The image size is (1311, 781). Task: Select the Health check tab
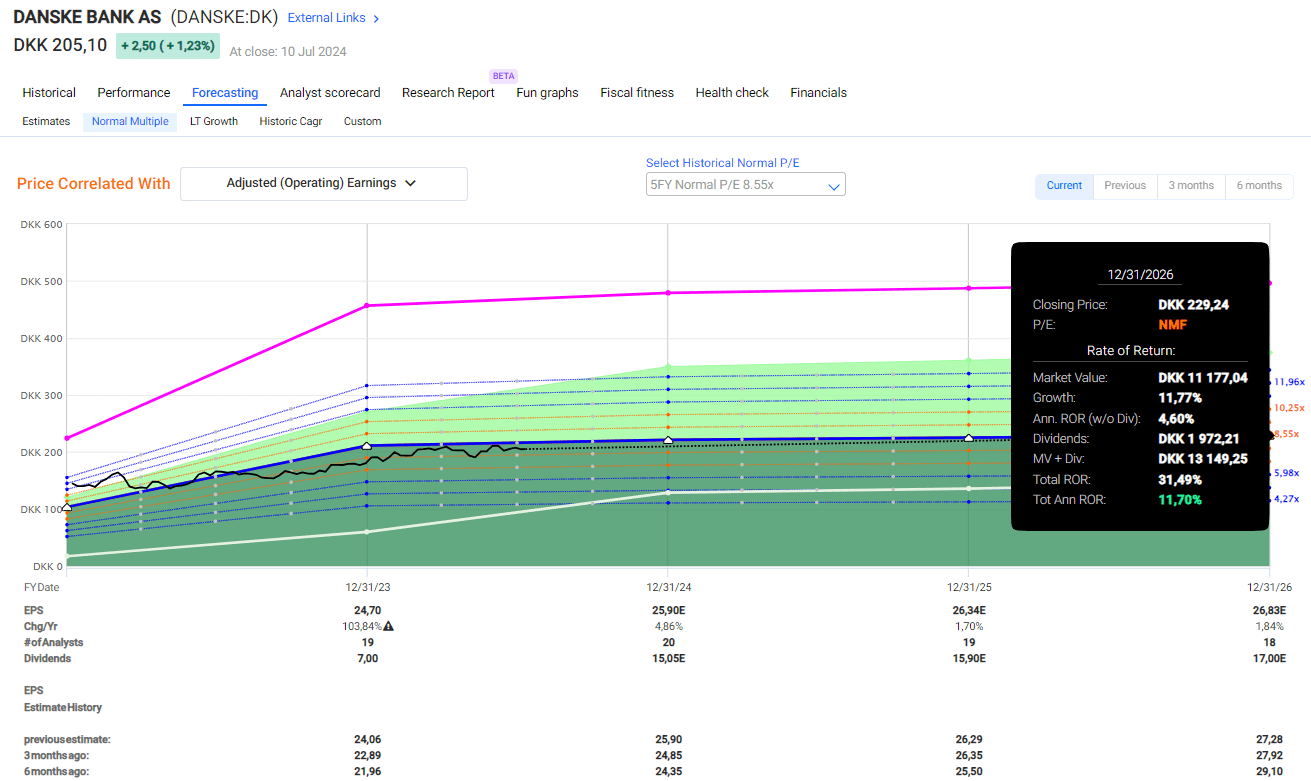coord(732,92)
